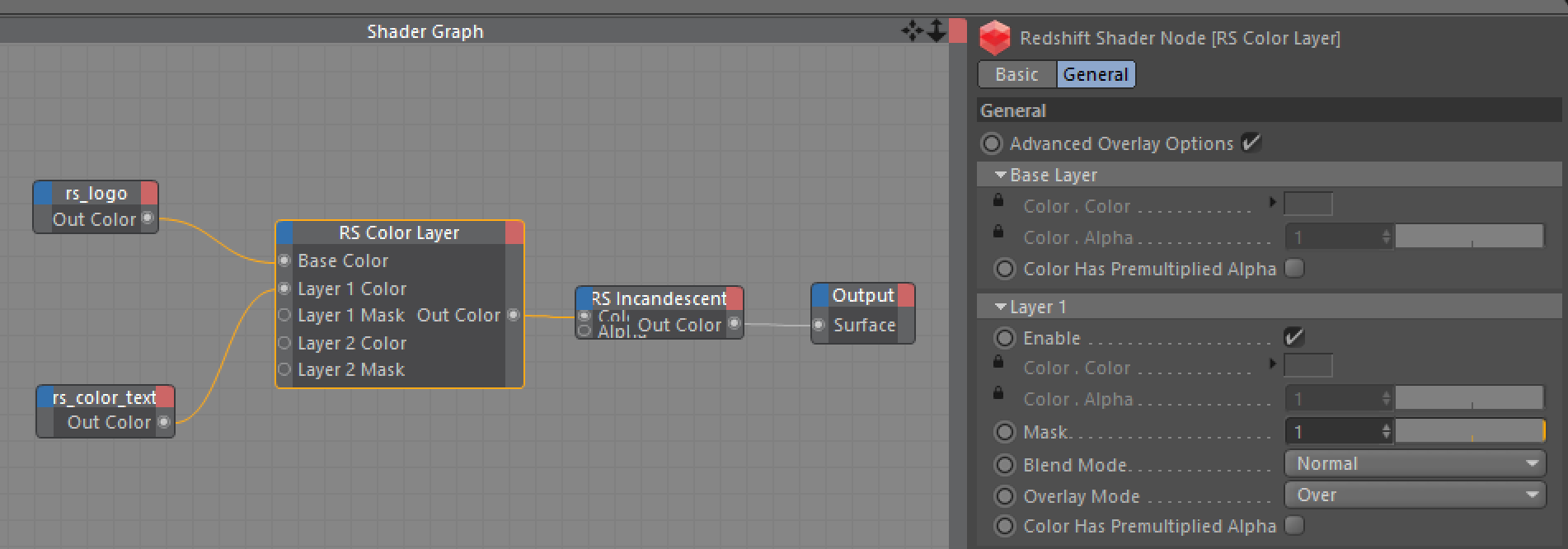Click the Shader Graph zoom arrow icon

click(x=936, y=31)
